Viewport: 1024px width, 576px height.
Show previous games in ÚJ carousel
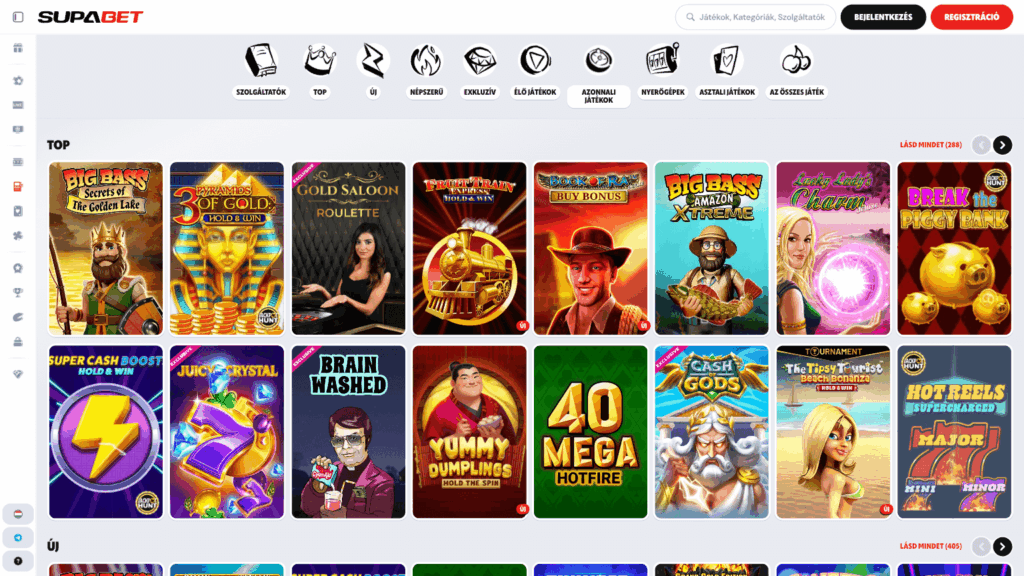pyautogui.click(x=981, y=547)
